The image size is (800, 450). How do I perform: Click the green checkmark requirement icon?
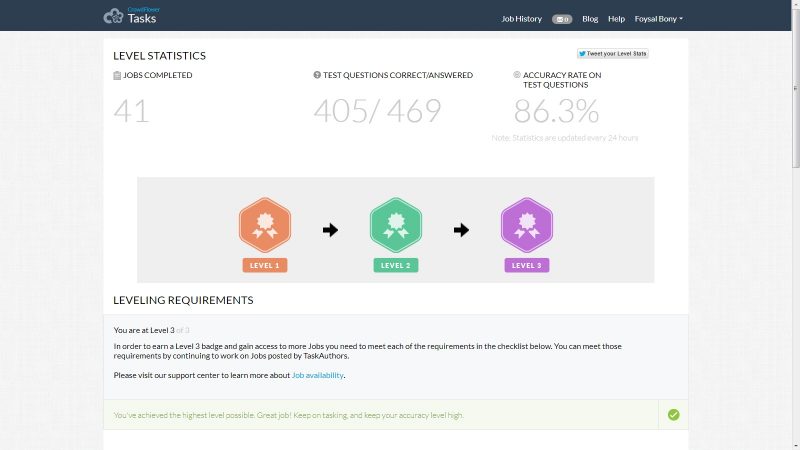(x=673, y=415)
